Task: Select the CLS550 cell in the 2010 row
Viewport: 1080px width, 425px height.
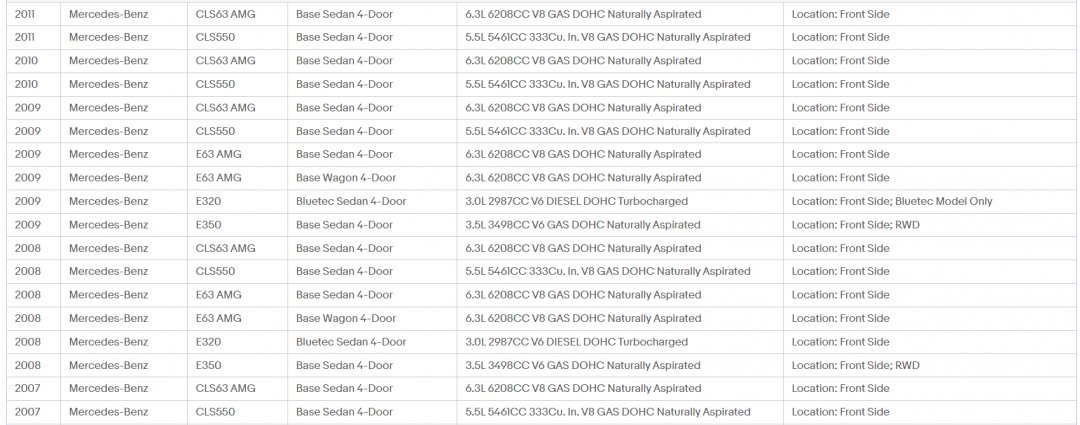Action: tap(215, 84)
